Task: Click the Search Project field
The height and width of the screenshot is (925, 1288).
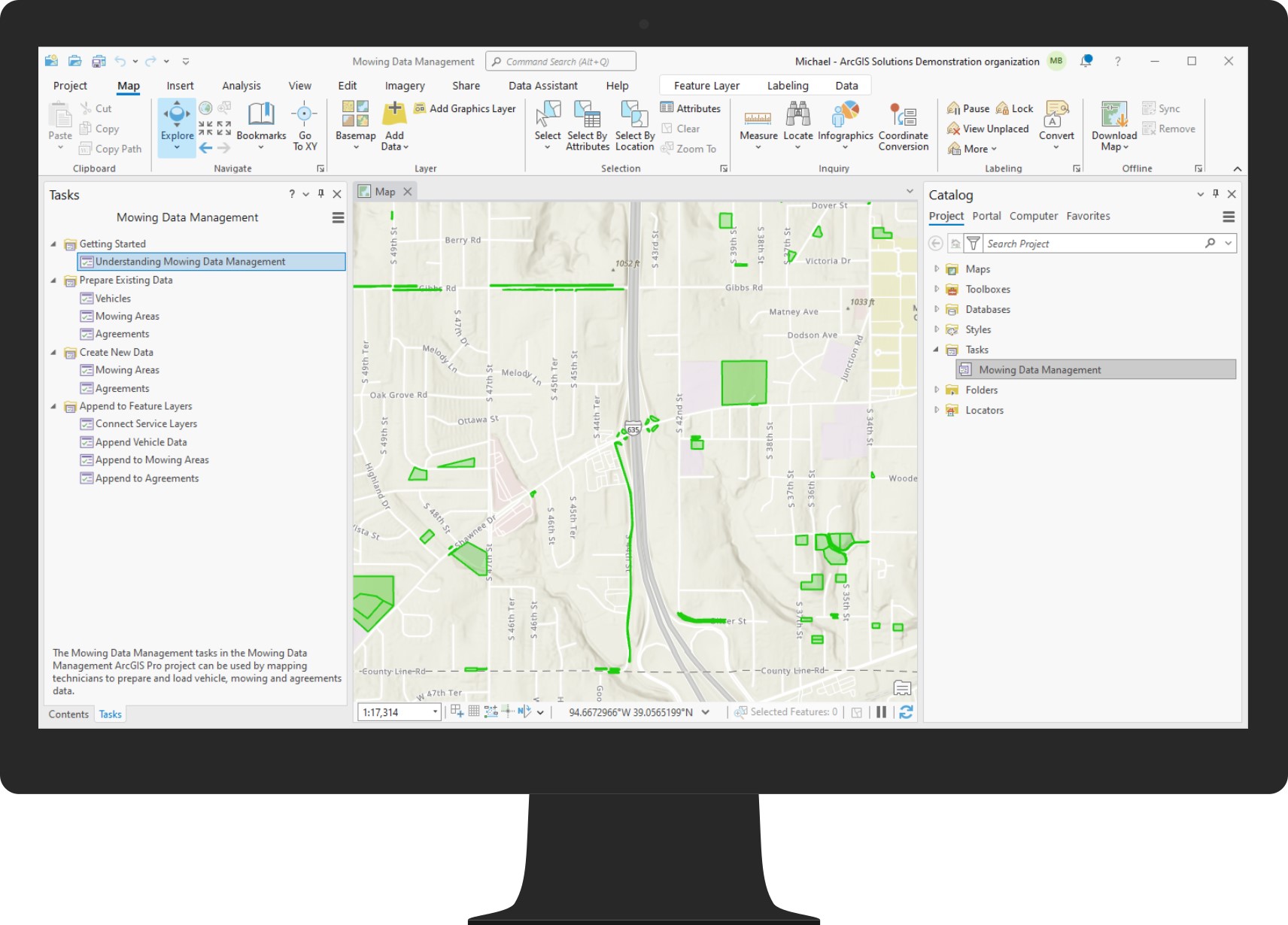Action: (x=1093, y=244)
